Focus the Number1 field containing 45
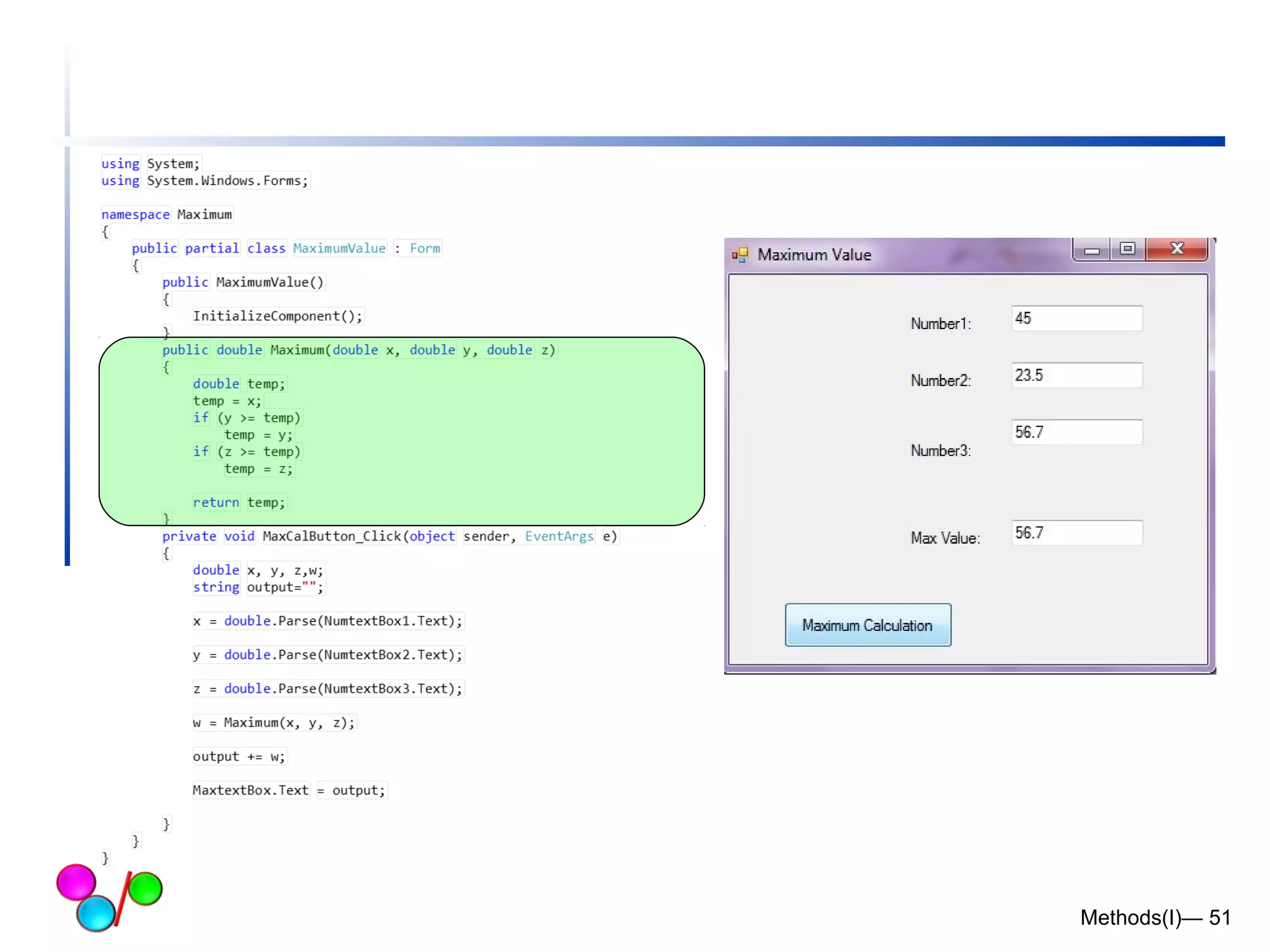The width and height of the screenshot is (1270, 952). (x=1076, y=319)
